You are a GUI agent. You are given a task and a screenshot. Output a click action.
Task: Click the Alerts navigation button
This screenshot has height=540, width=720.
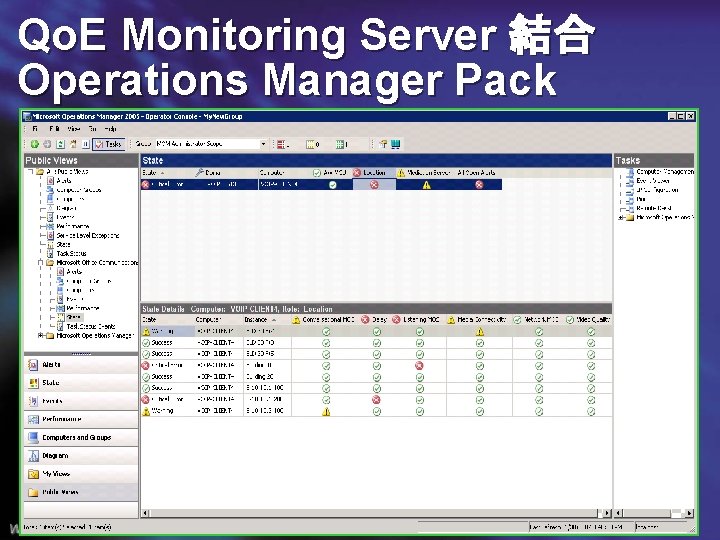click(x=81, y=365)
